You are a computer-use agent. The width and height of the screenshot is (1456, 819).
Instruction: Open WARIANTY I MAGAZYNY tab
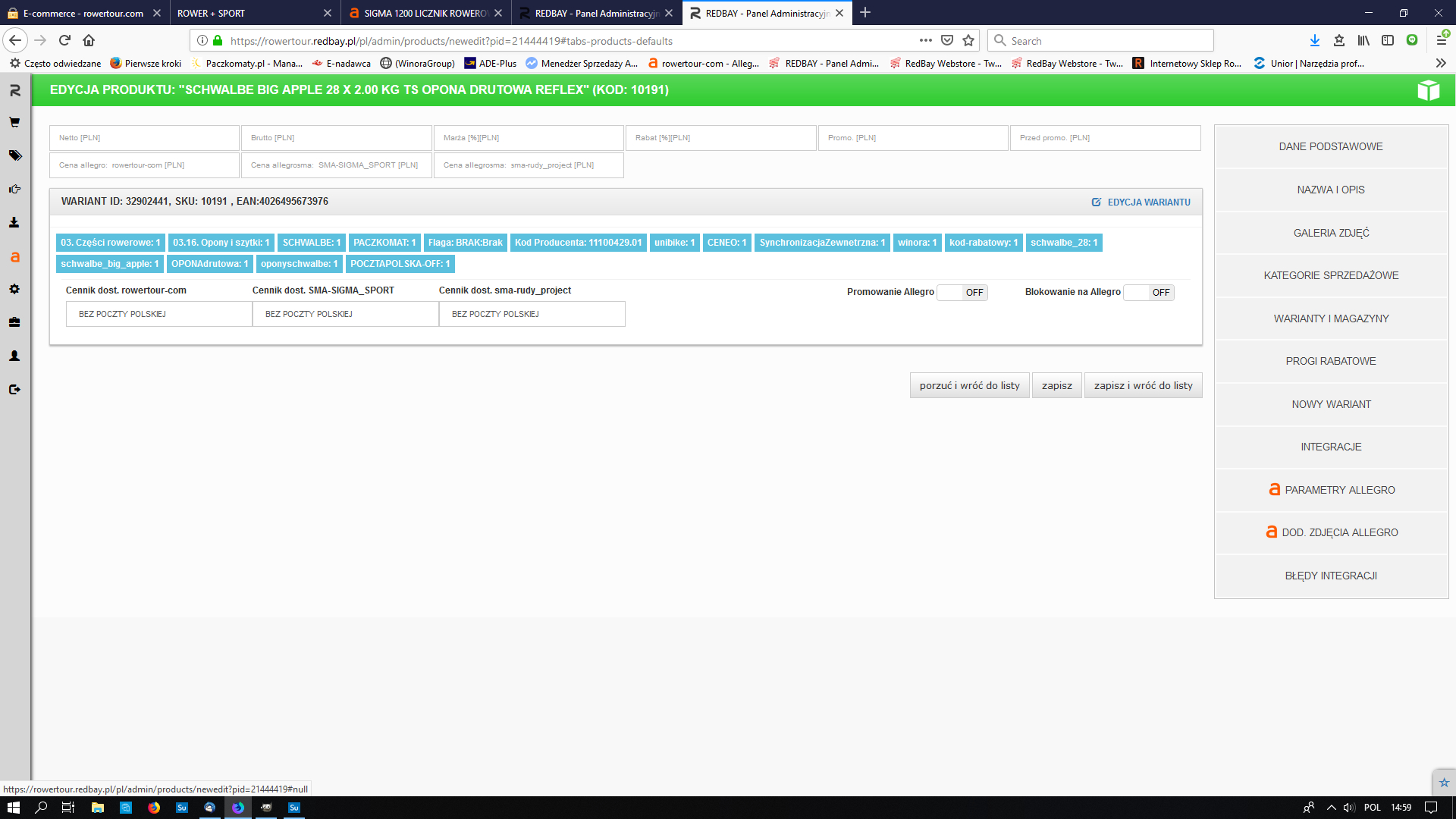(1331, 318)
